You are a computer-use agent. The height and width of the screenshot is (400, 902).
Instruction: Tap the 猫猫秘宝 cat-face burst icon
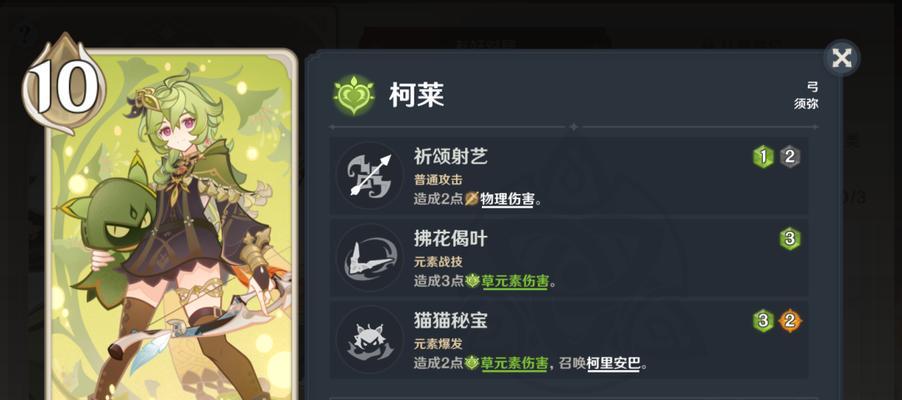tap(369, 340)
